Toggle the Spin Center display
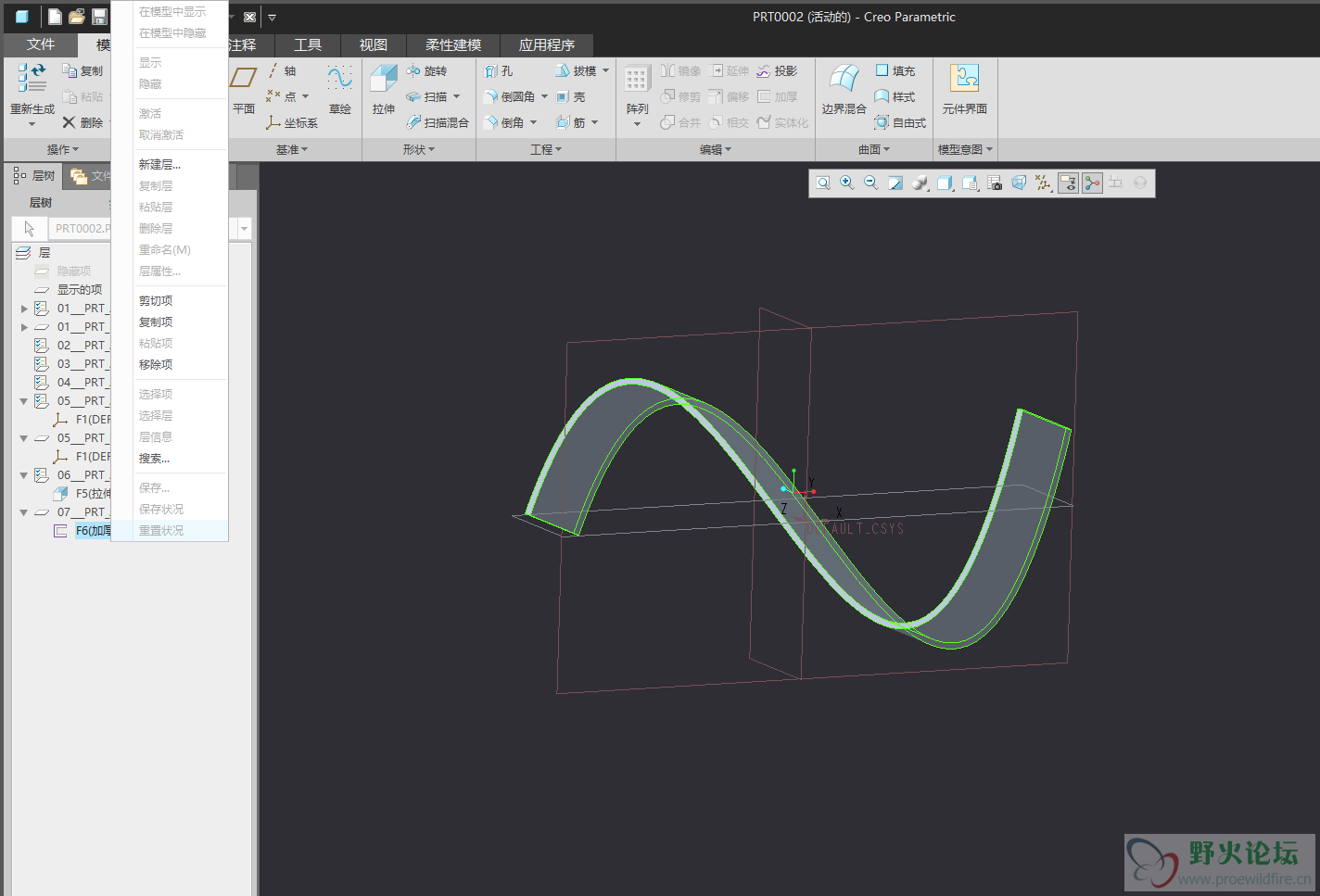1320x896 pixels. [x=1093, y=183]
